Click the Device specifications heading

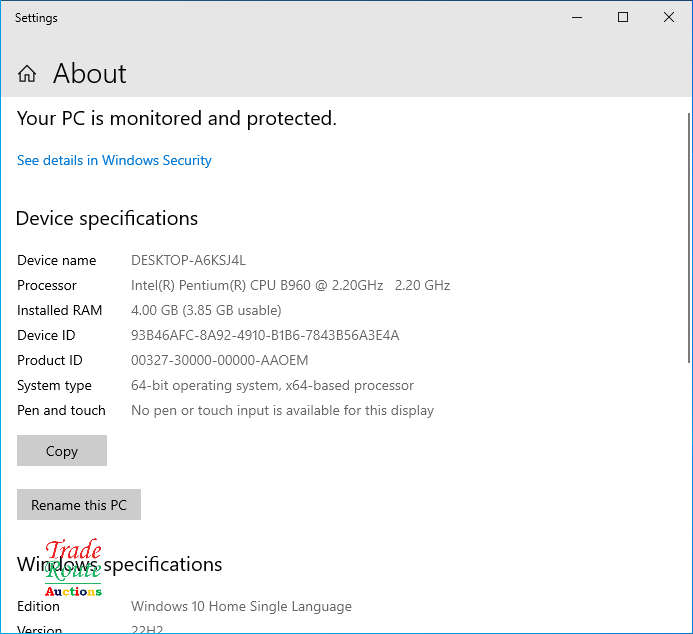pos(107,219)
